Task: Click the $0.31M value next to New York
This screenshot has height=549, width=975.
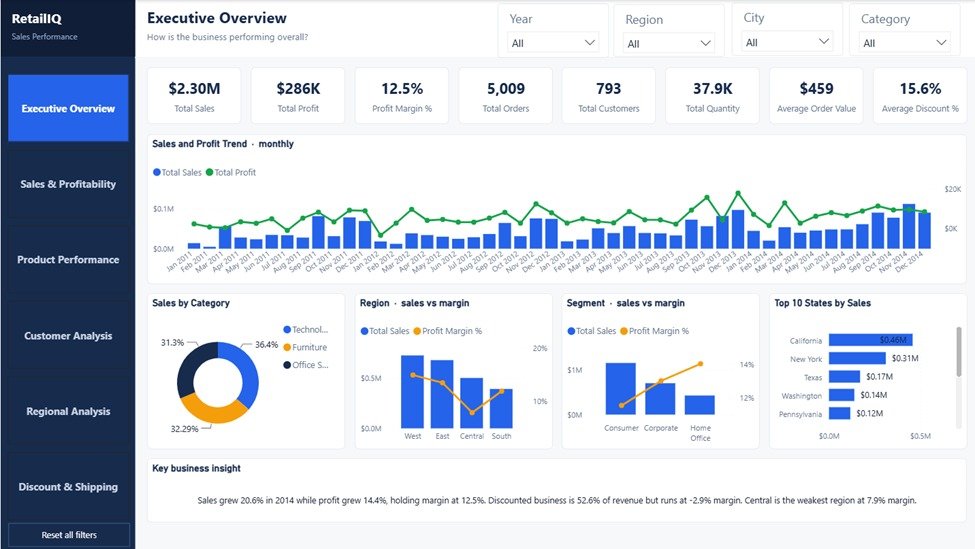Action: [x=905, y=358]
